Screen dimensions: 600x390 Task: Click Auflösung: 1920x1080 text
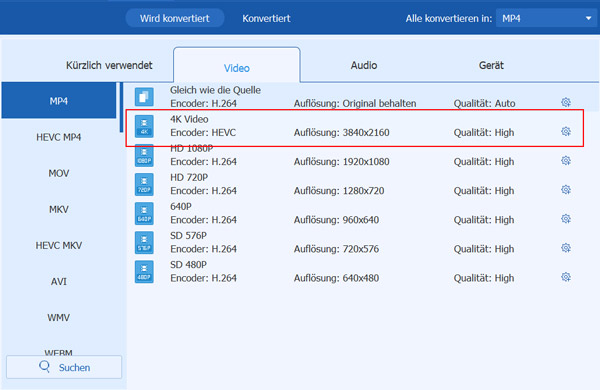click(341, 162)
